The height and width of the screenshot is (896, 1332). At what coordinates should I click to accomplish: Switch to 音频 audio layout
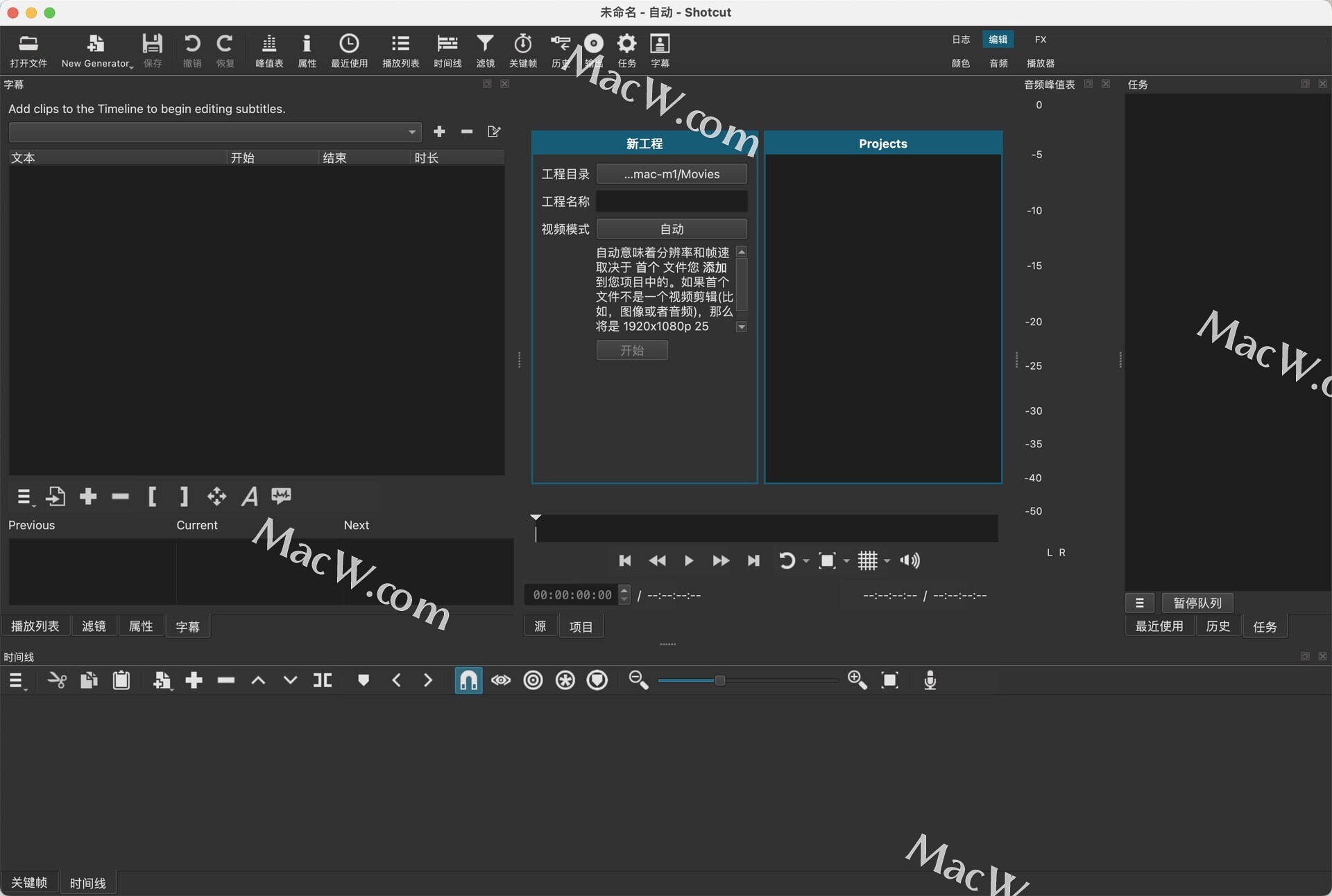point(998,63)
